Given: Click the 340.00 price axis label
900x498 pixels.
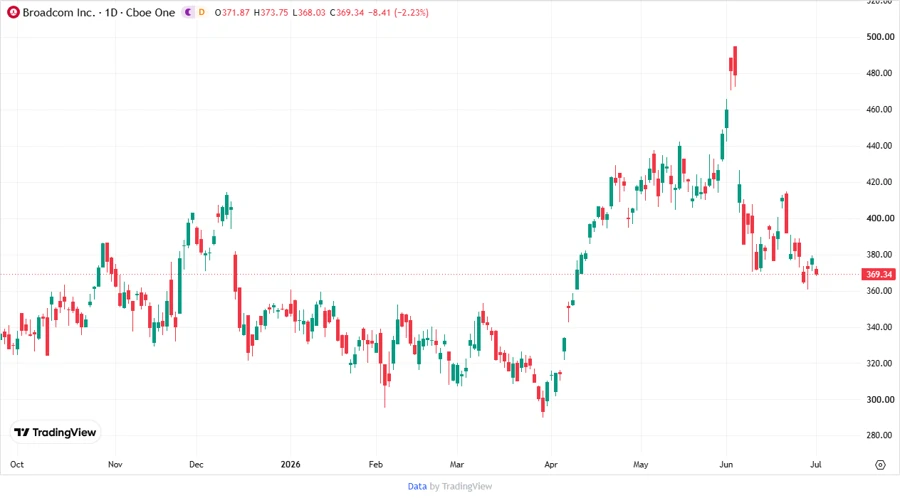Looking at the screenshot, I should [880, 327].
